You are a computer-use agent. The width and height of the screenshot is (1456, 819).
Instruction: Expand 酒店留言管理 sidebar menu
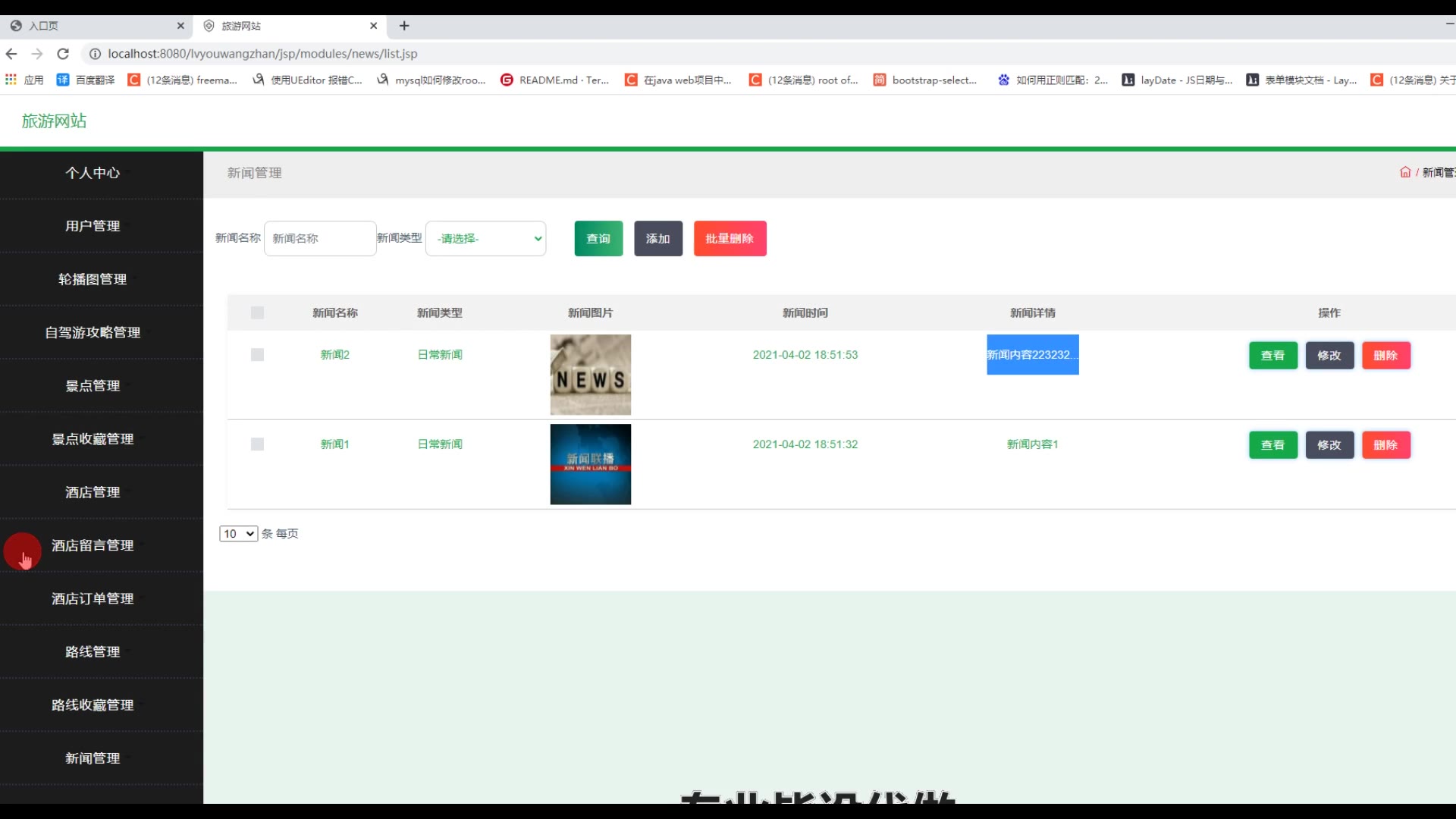coord(93,545)
